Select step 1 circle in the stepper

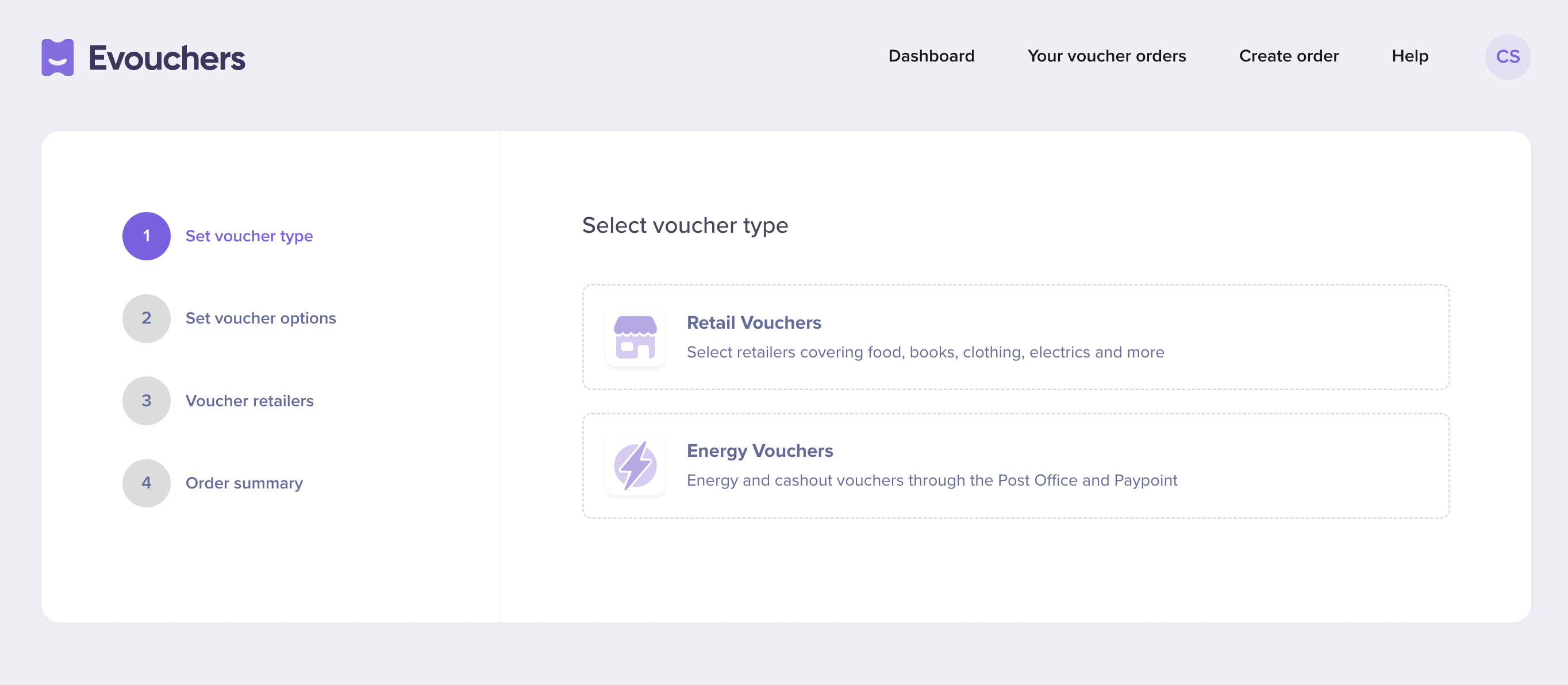point(146,236)
